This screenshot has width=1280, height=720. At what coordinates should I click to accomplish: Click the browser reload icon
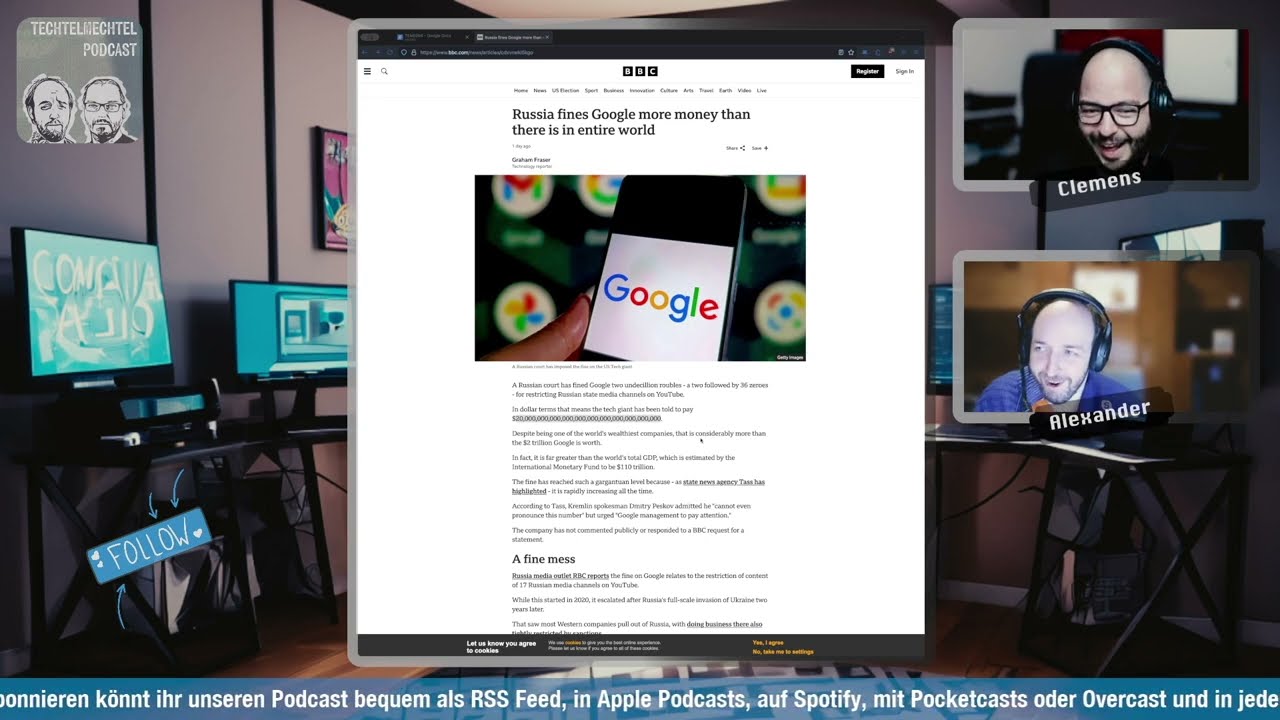coord(390,52)
